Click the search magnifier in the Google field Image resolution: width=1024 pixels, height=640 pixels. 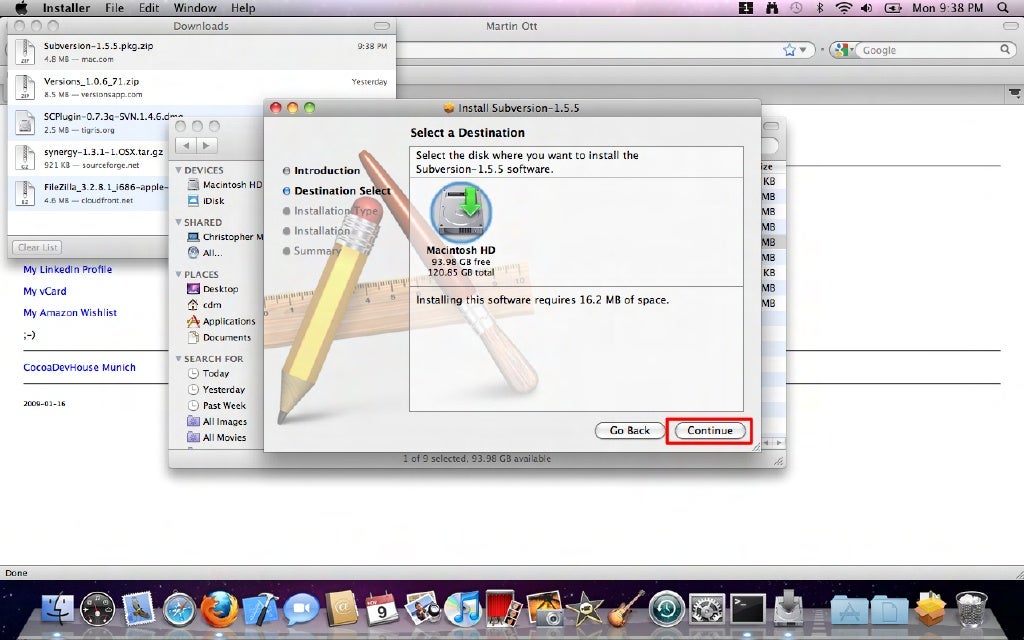tap(1005, 50)
